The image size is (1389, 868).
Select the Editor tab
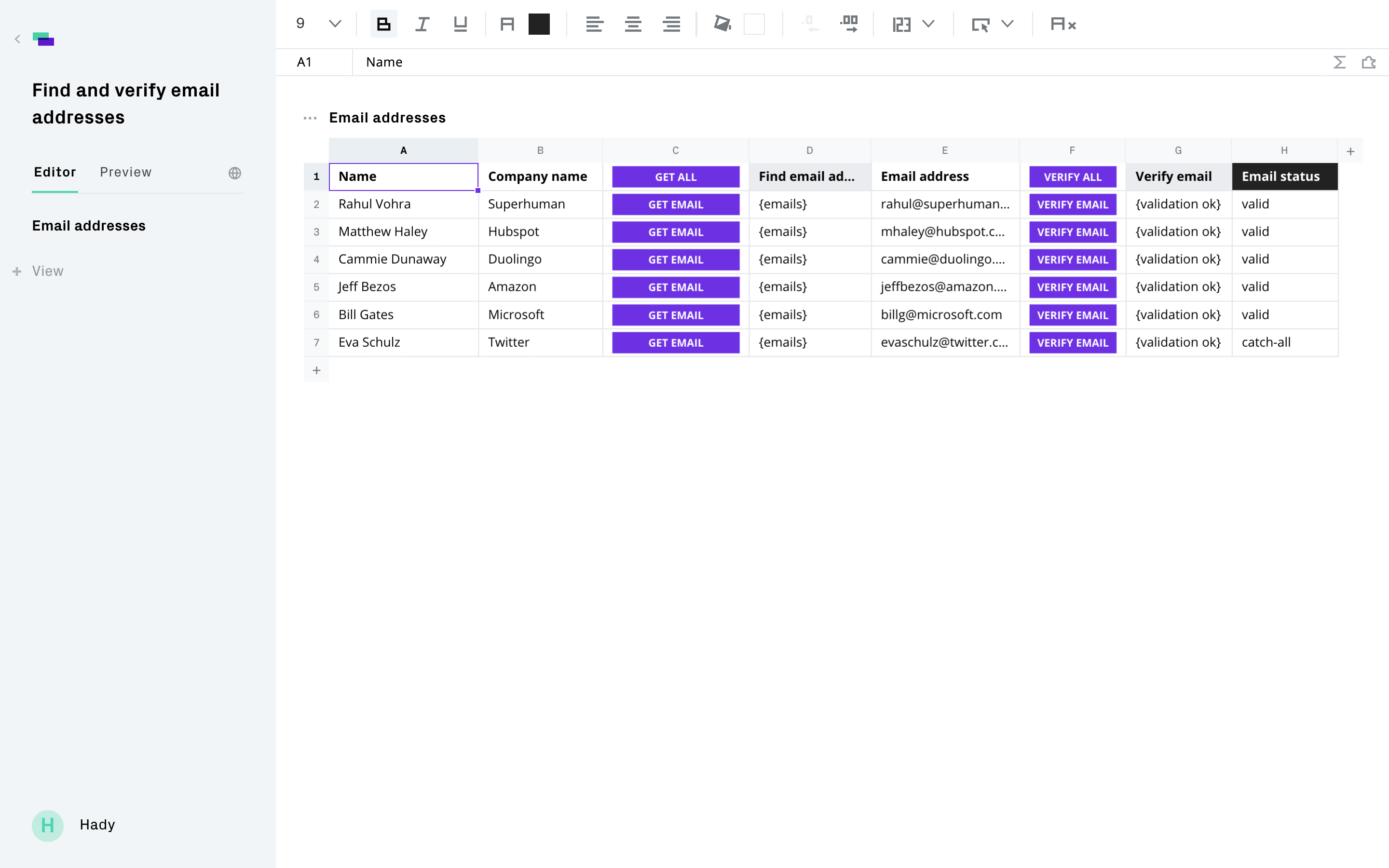tap(54, 172)
